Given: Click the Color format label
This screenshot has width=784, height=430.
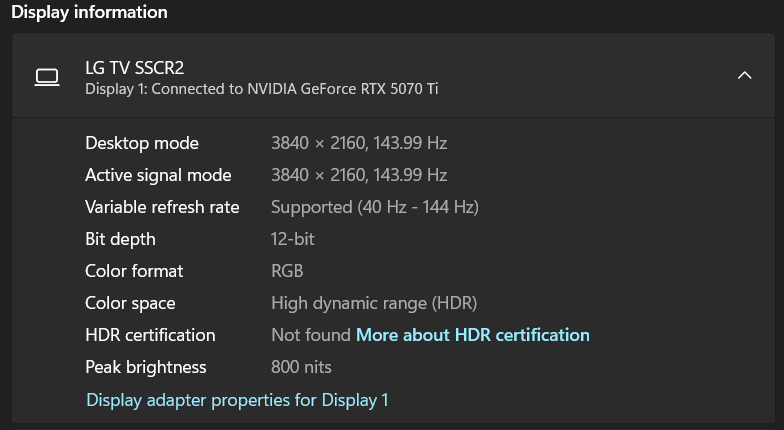Looking at the screenshot, I should [134, 271].
